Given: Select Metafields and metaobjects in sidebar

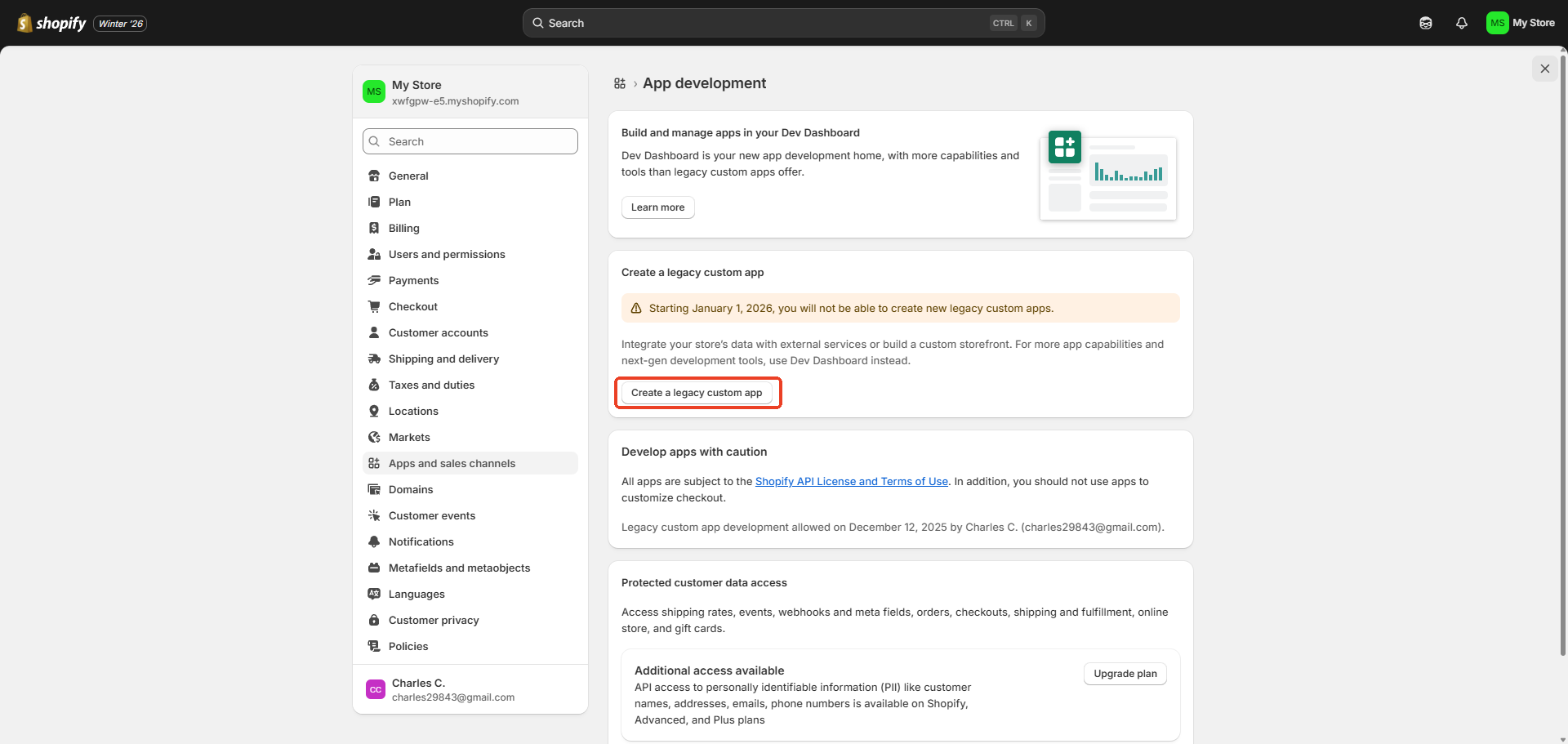Looking at the screenshot, I should 459,568.
